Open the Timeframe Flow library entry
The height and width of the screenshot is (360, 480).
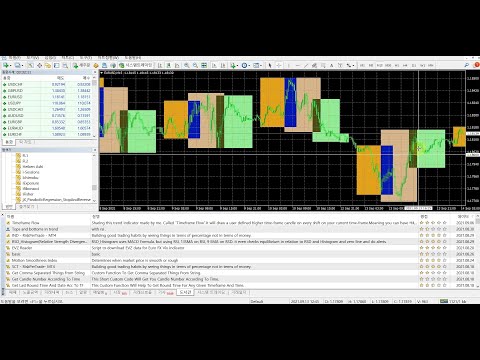(26, 223)
